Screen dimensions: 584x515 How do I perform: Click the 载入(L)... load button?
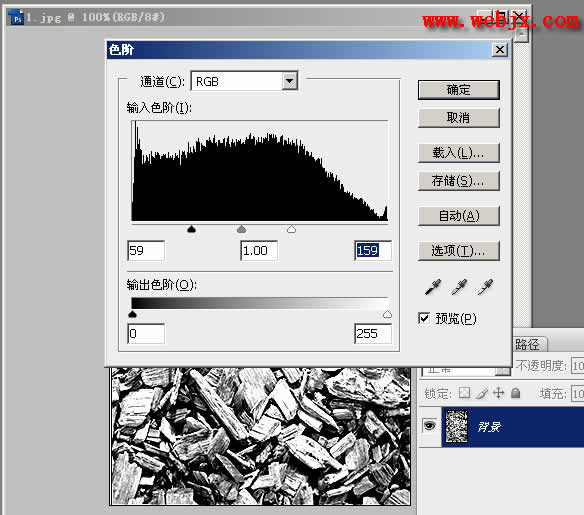pyautogui.click(x=458, y=153)
